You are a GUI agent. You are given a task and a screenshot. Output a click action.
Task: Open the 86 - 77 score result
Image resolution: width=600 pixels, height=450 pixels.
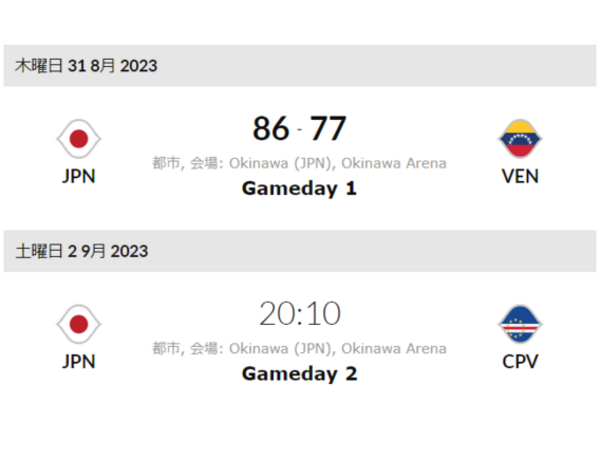coord(300,128)
